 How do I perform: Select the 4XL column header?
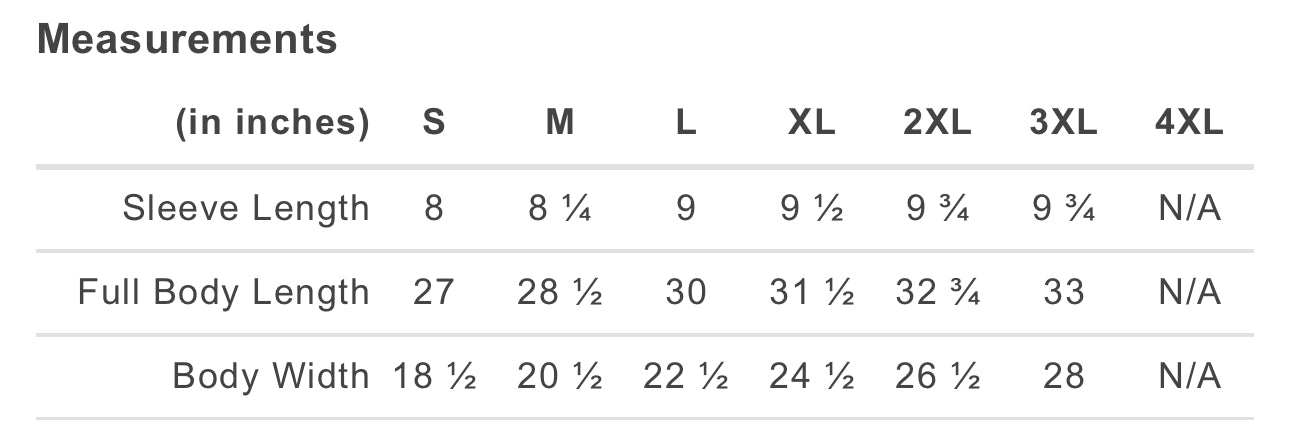1188,123
